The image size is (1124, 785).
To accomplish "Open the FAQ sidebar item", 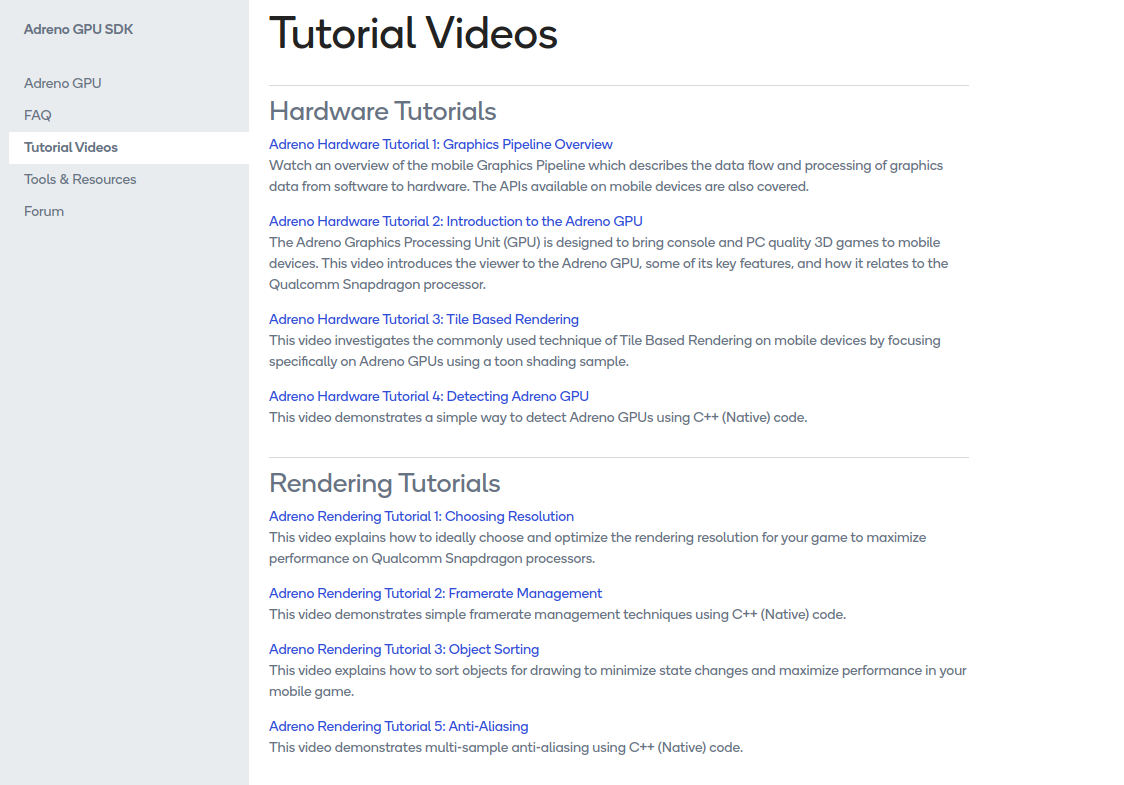I will (37, 115).
